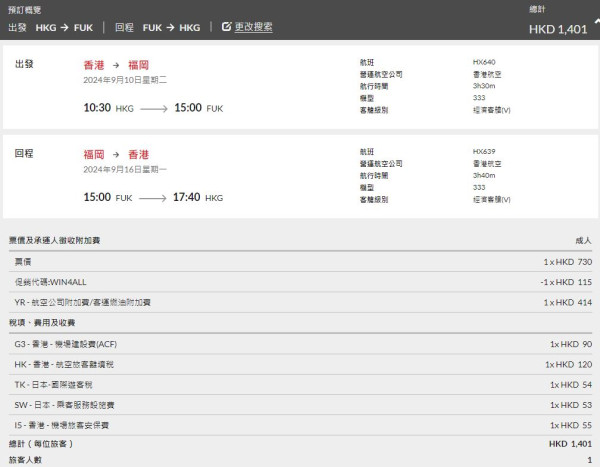Select return route FUK → HKG in header
This screenshot has height=467, width=600.
(x=171, y=28)
